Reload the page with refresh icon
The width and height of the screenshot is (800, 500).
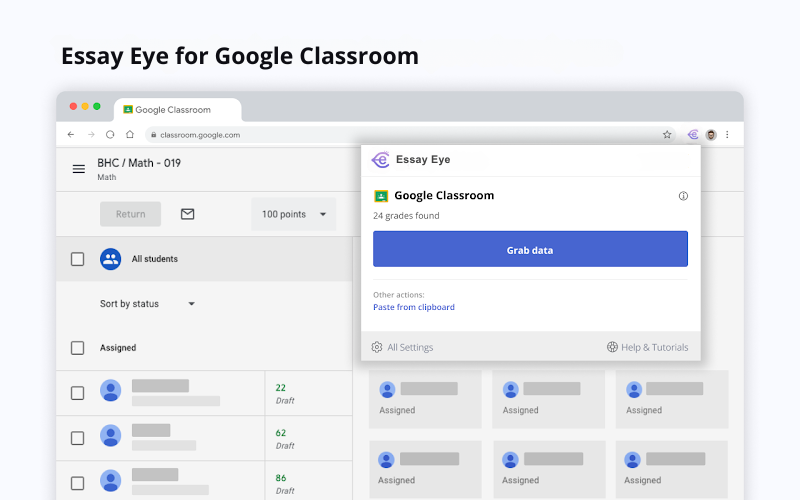[x=110, y=135]
